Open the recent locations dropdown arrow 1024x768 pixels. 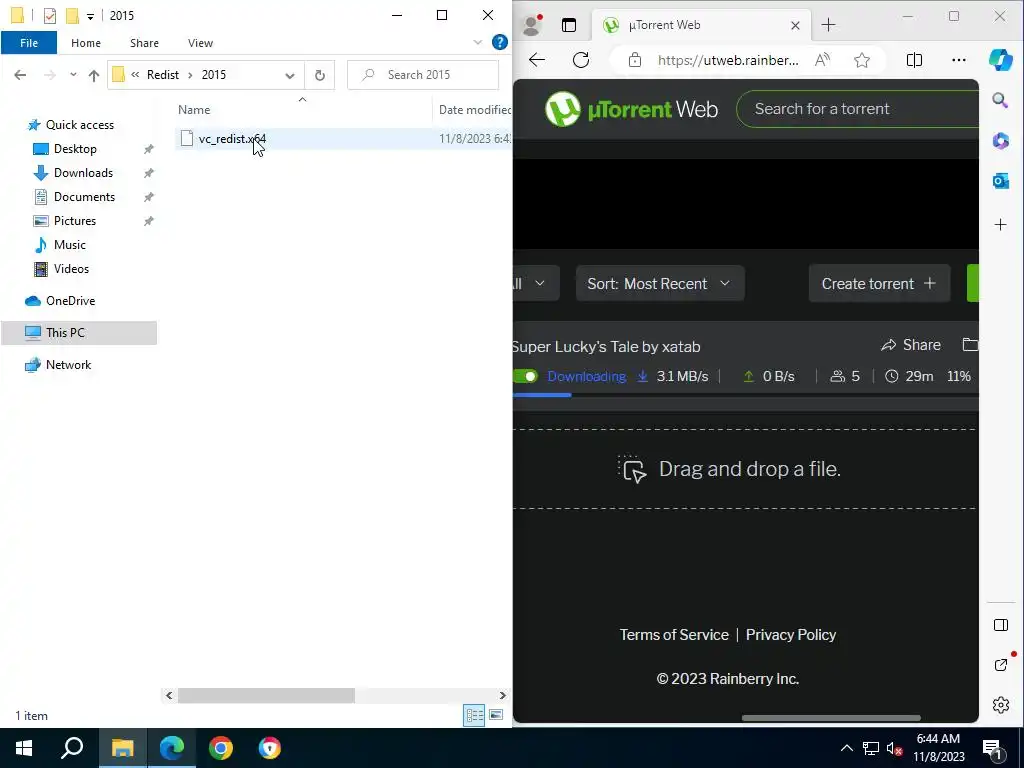73,75
